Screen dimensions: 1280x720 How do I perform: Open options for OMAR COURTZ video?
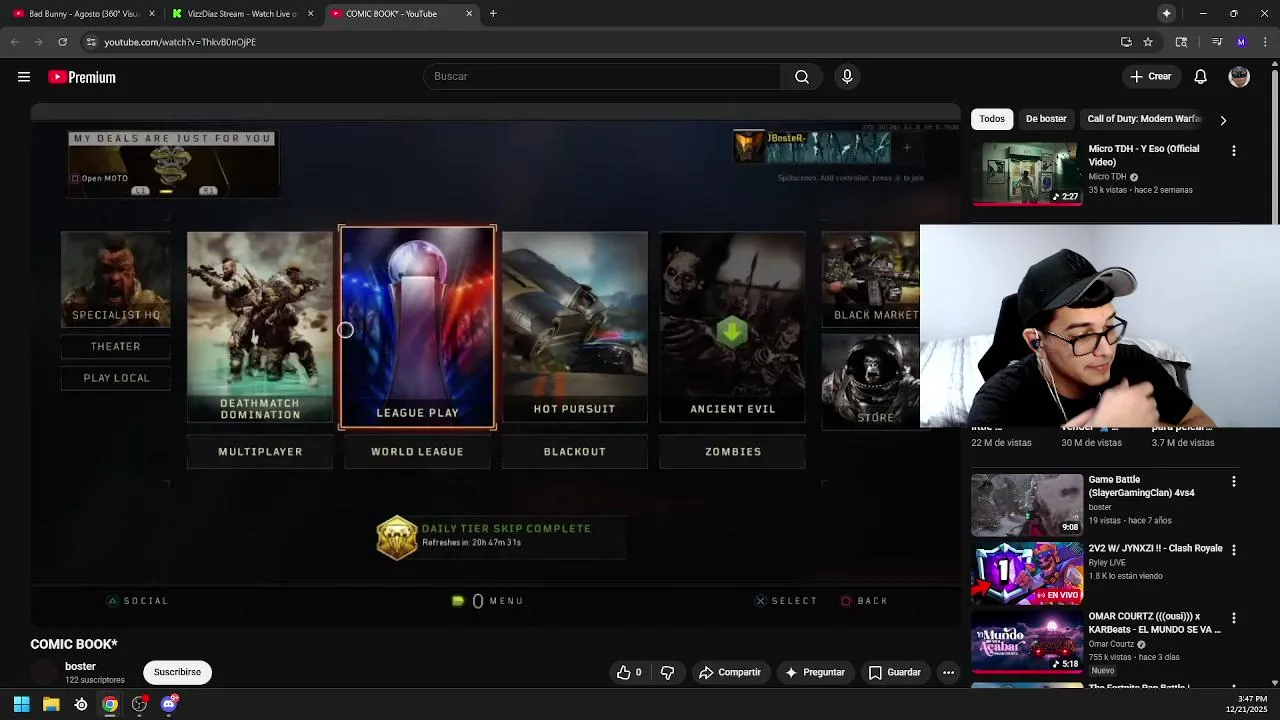(x=1233, y=618)
